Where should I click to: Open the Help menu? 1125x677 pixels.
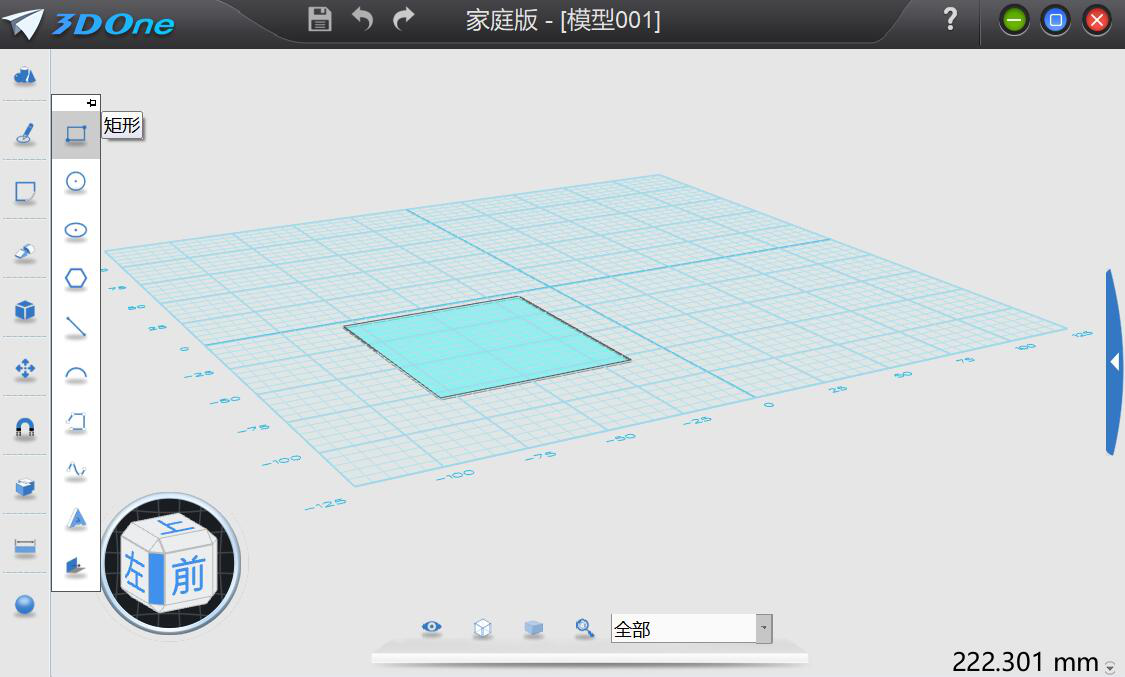(x=949, y=19)
